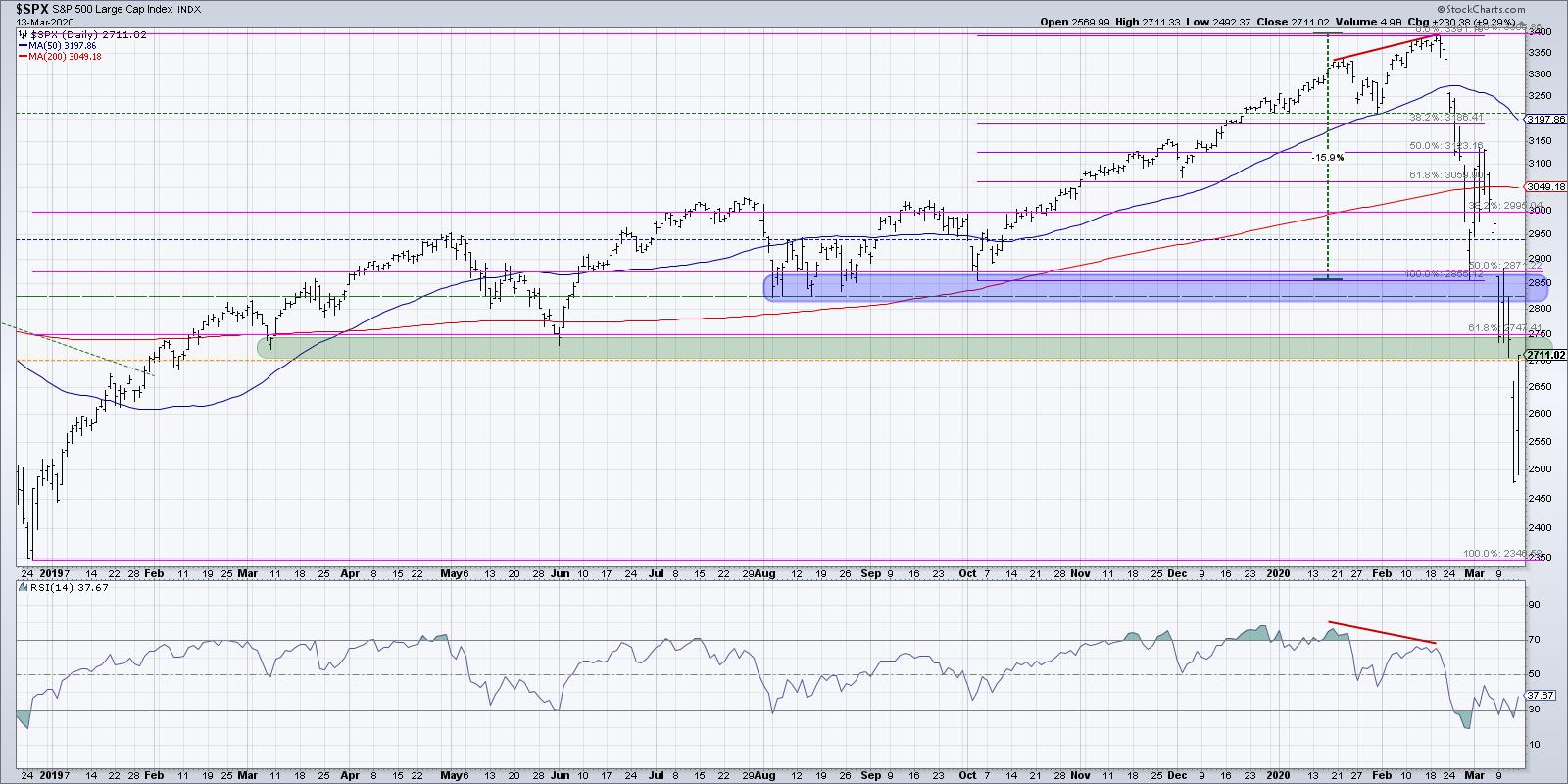Click the 38.2%: 3186.41 Fibonacci label
The image size is (1568, 784).
click(x=1445, y=118)
